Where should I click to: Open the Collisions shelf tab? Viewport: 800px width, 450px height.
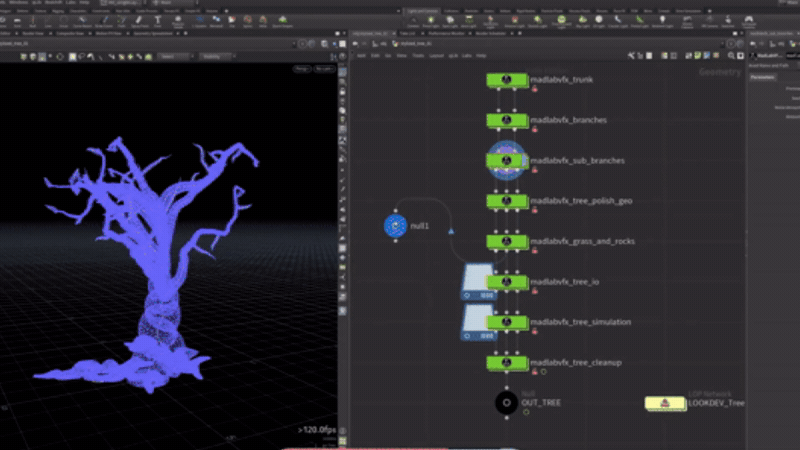(451, 11)
